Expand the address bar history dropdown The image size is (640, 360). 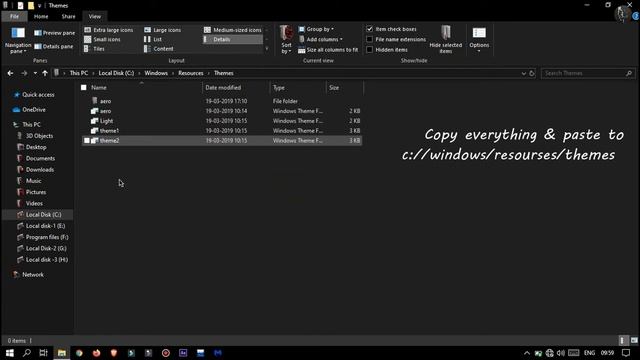523,73
